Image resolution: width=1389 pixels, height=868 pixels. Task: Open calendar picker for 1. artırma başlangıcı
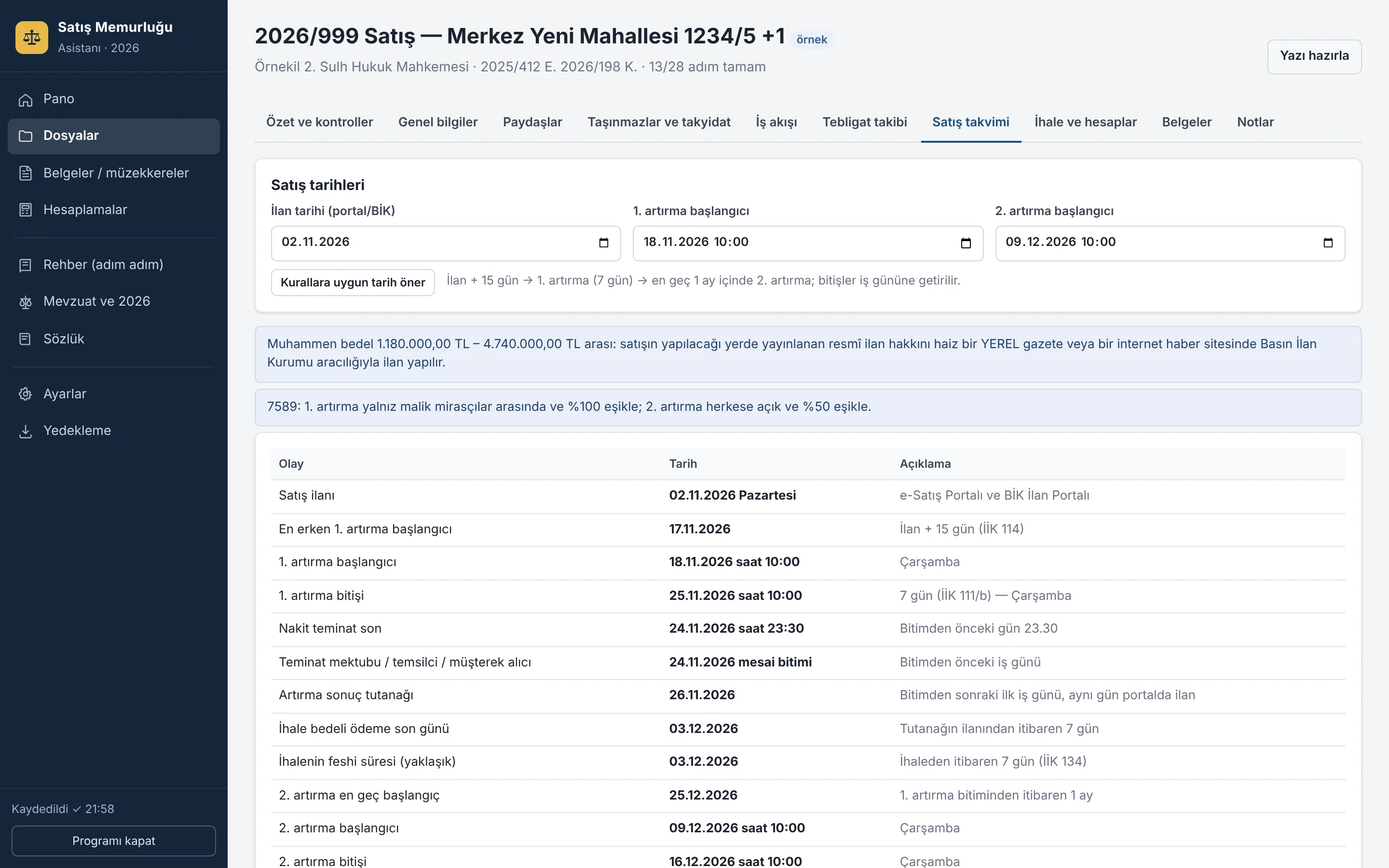click(x=966, y=243)
